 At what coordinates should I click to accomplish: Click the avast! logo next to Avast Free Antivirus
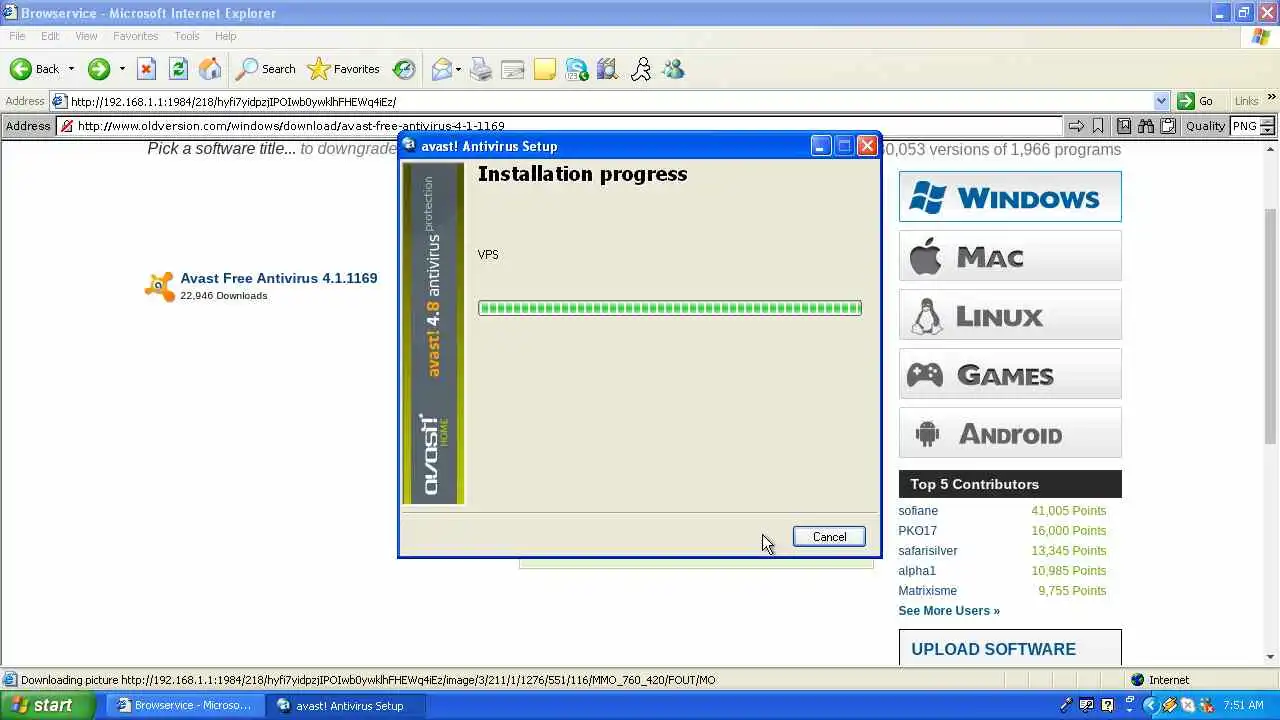[159, 287]
